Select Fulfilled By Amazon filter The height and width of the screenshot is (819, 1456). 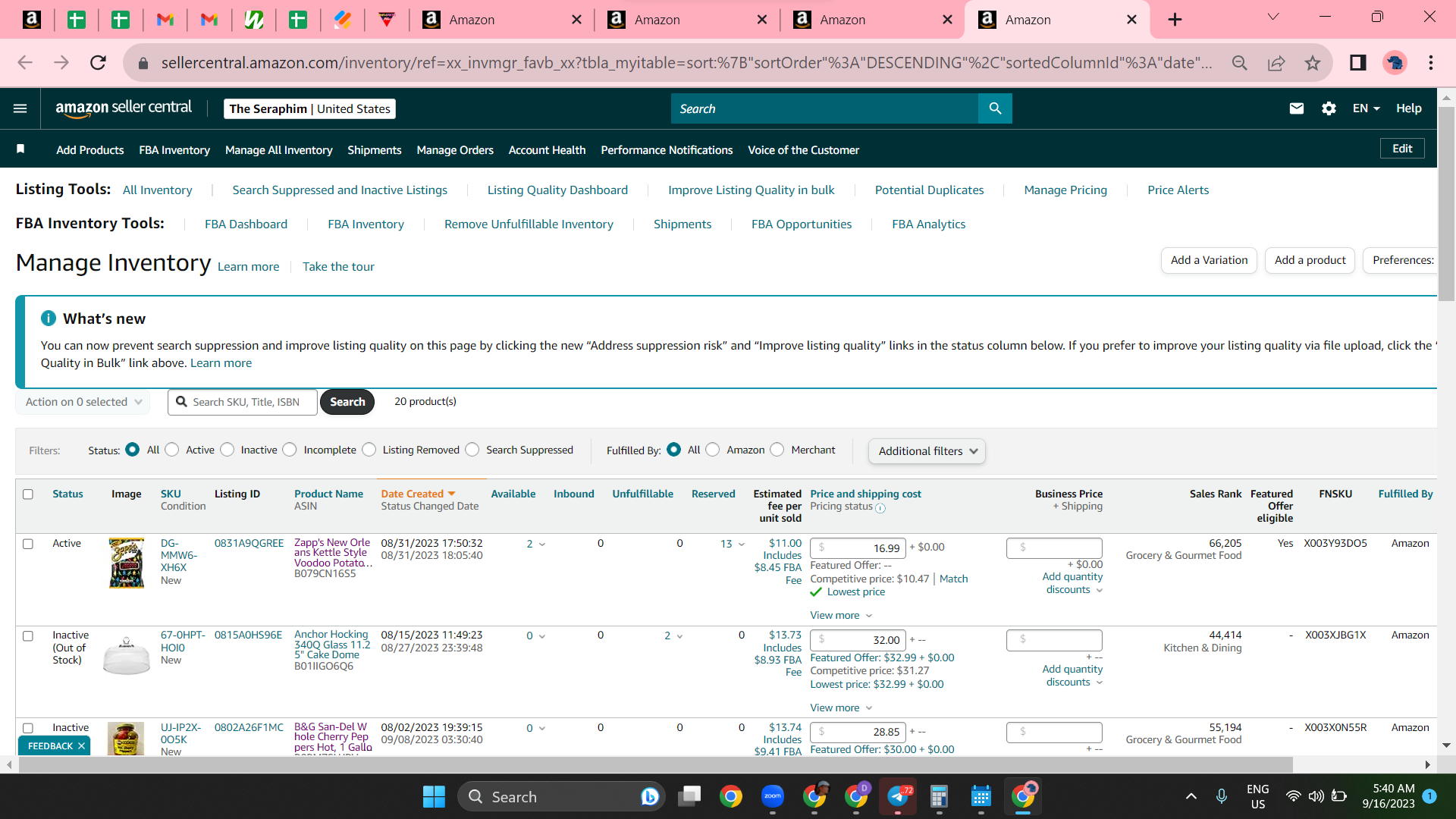pos(713,450)
